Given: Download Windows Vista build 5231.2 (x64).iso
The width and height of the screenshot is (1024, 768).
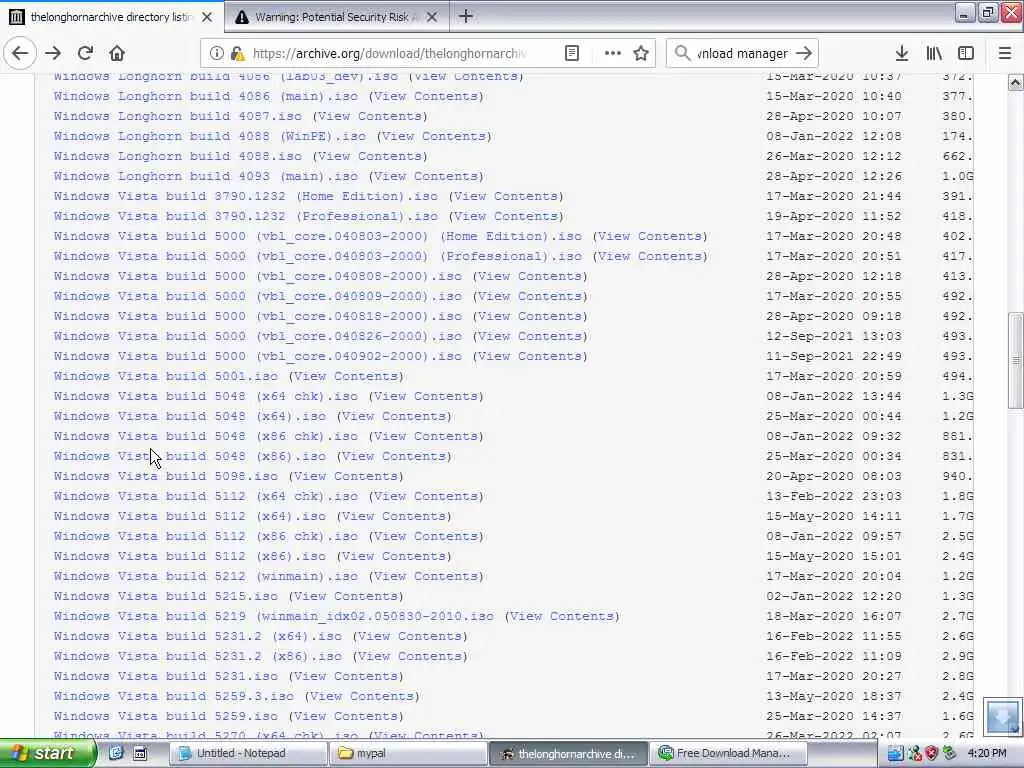Looking at the screenshot, I should click(x=197, y=637).
